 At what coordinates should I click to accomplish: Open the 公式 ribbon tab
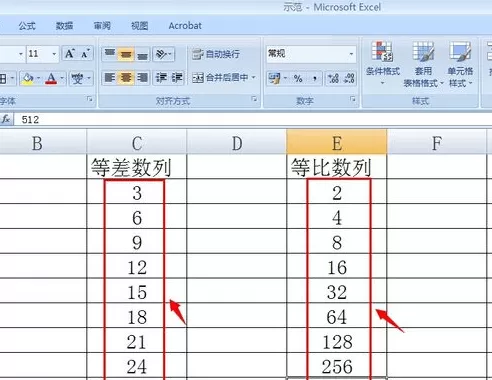pos(27,26)
